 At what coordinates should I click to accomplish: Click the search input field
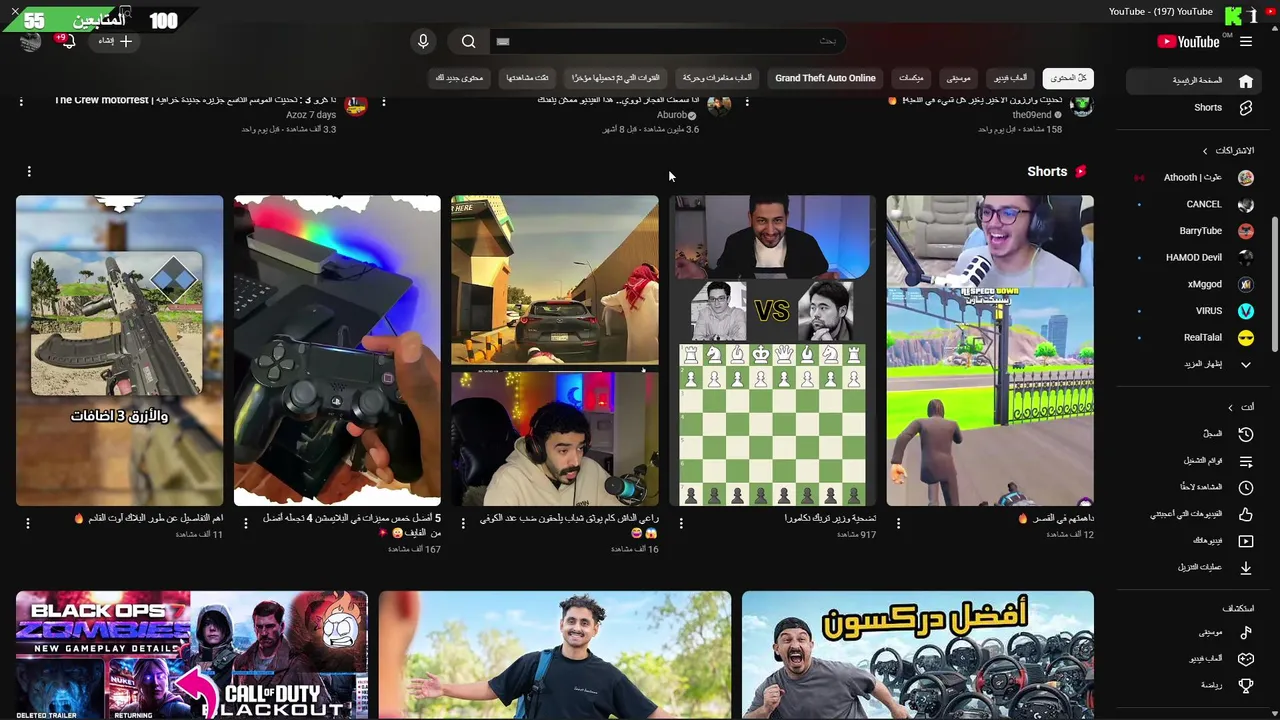(x=666, y=41)
